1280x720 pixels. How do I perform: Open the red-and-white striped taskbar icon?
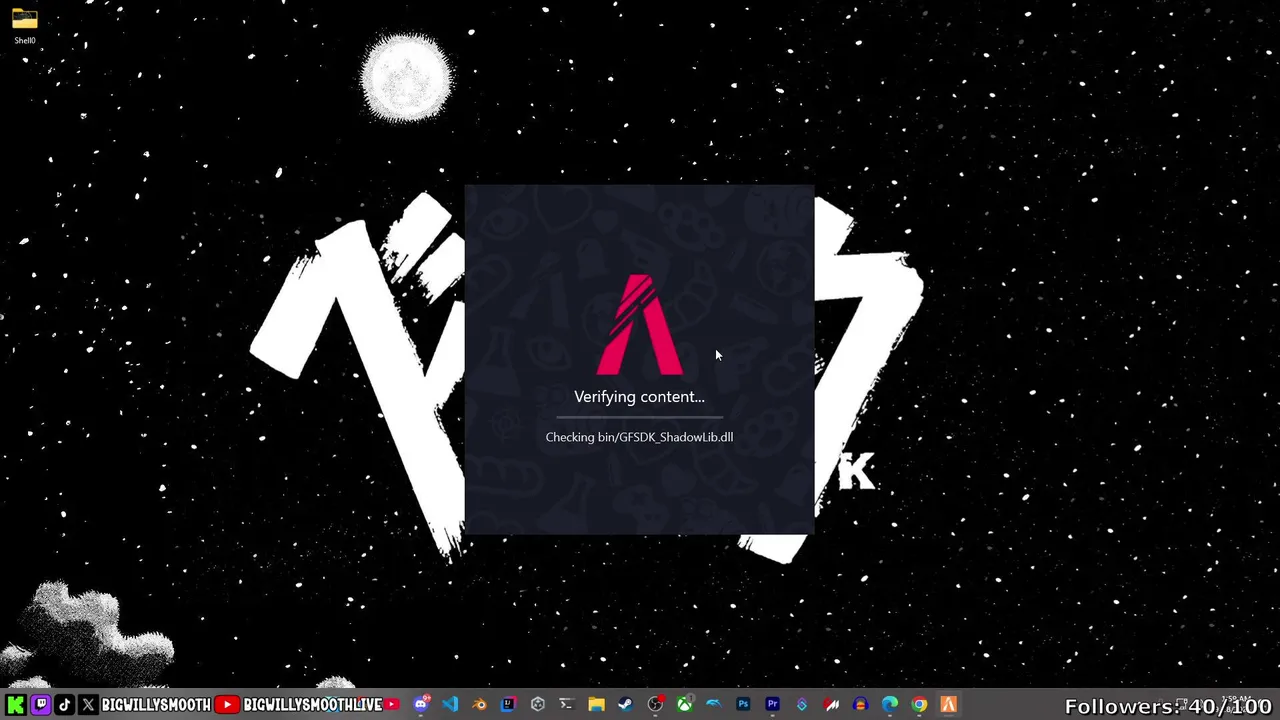(x=831, y=704)
